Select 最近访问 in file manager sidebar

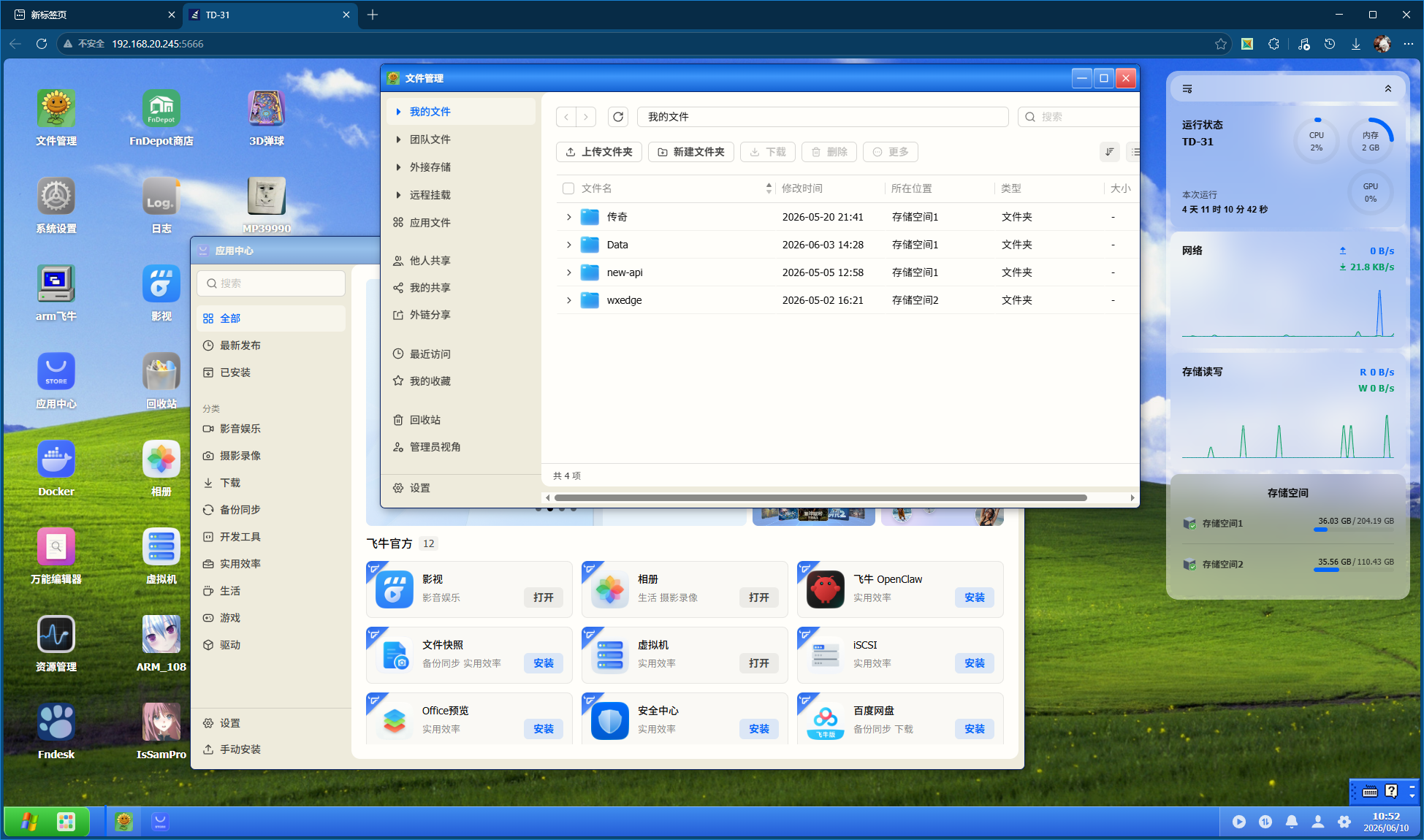pos(461,354)
